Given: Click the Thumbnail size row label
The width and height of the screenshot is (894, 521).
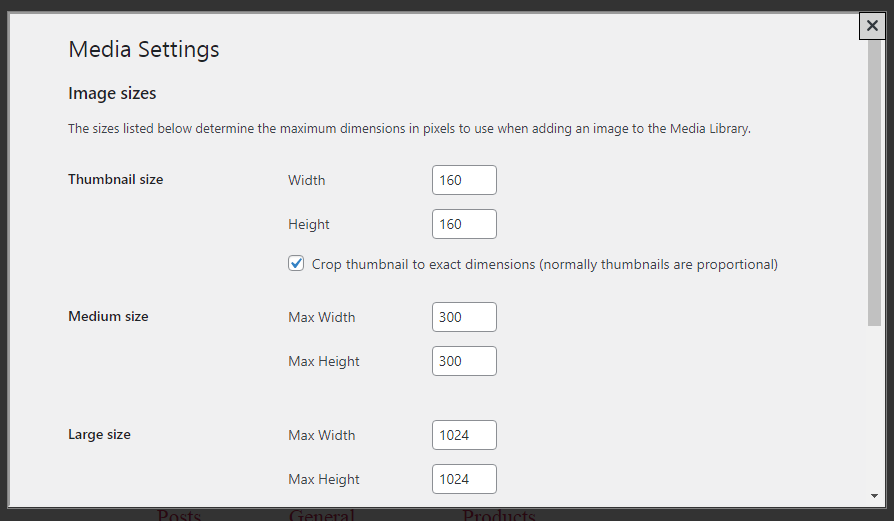Looking at the screenshot, I should click(x=115, y=180).
